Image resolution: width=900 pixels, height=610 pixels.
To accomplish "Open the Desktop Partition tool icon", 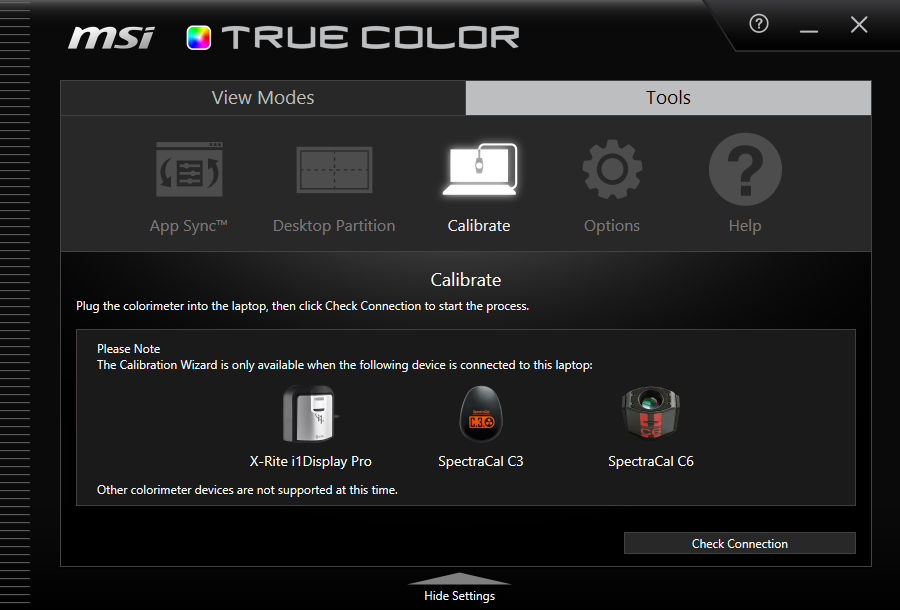I will pos(334,170).
